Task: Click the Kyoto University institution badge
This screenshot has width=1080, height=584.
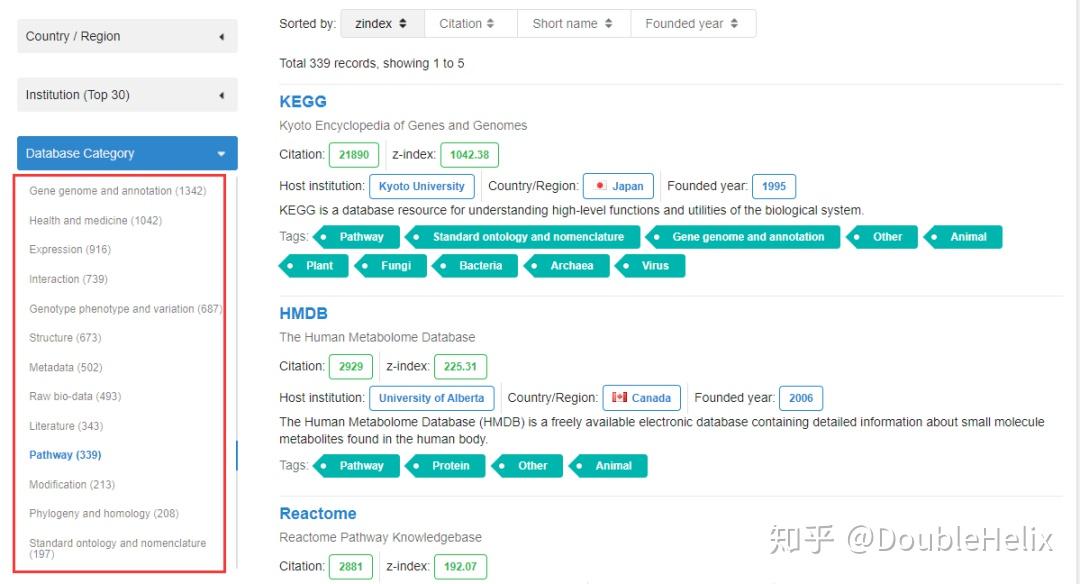Action: pyautogui.click(x=421, y=186)
